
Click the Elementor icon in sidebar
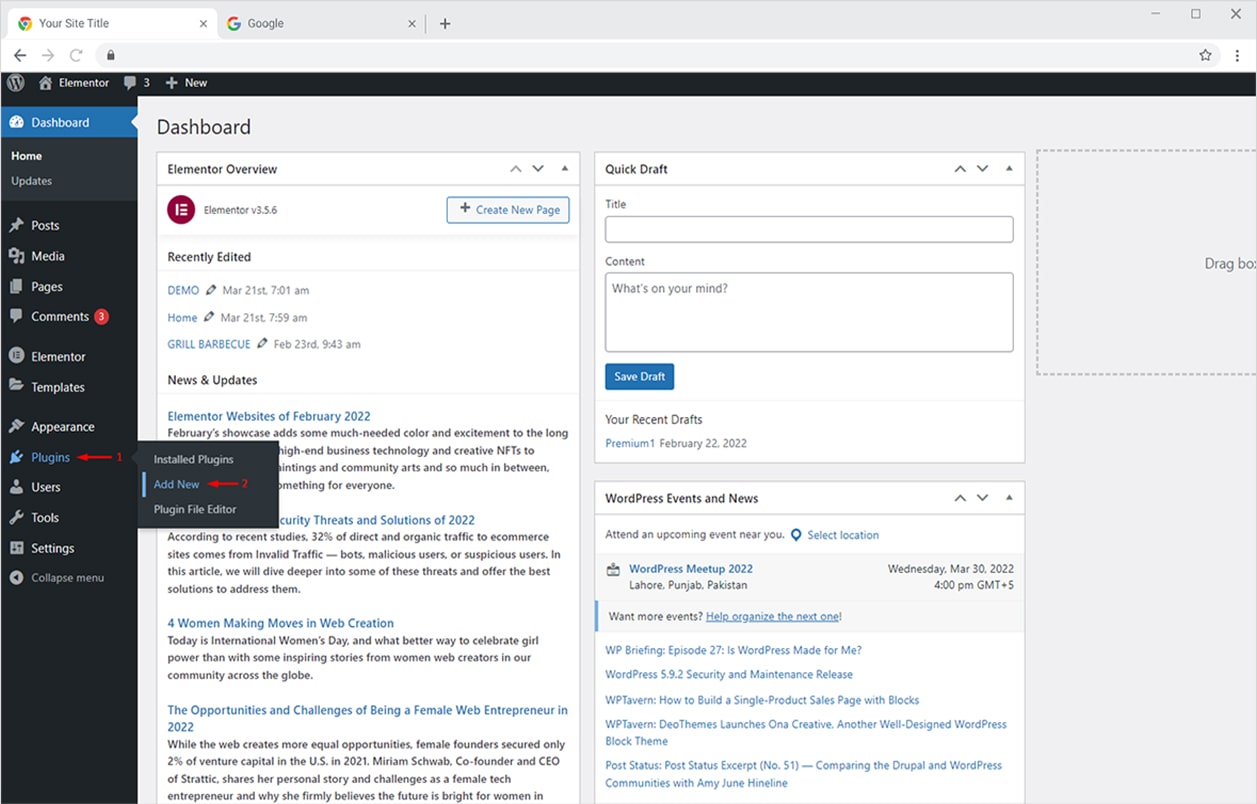(x=16, y=356)
